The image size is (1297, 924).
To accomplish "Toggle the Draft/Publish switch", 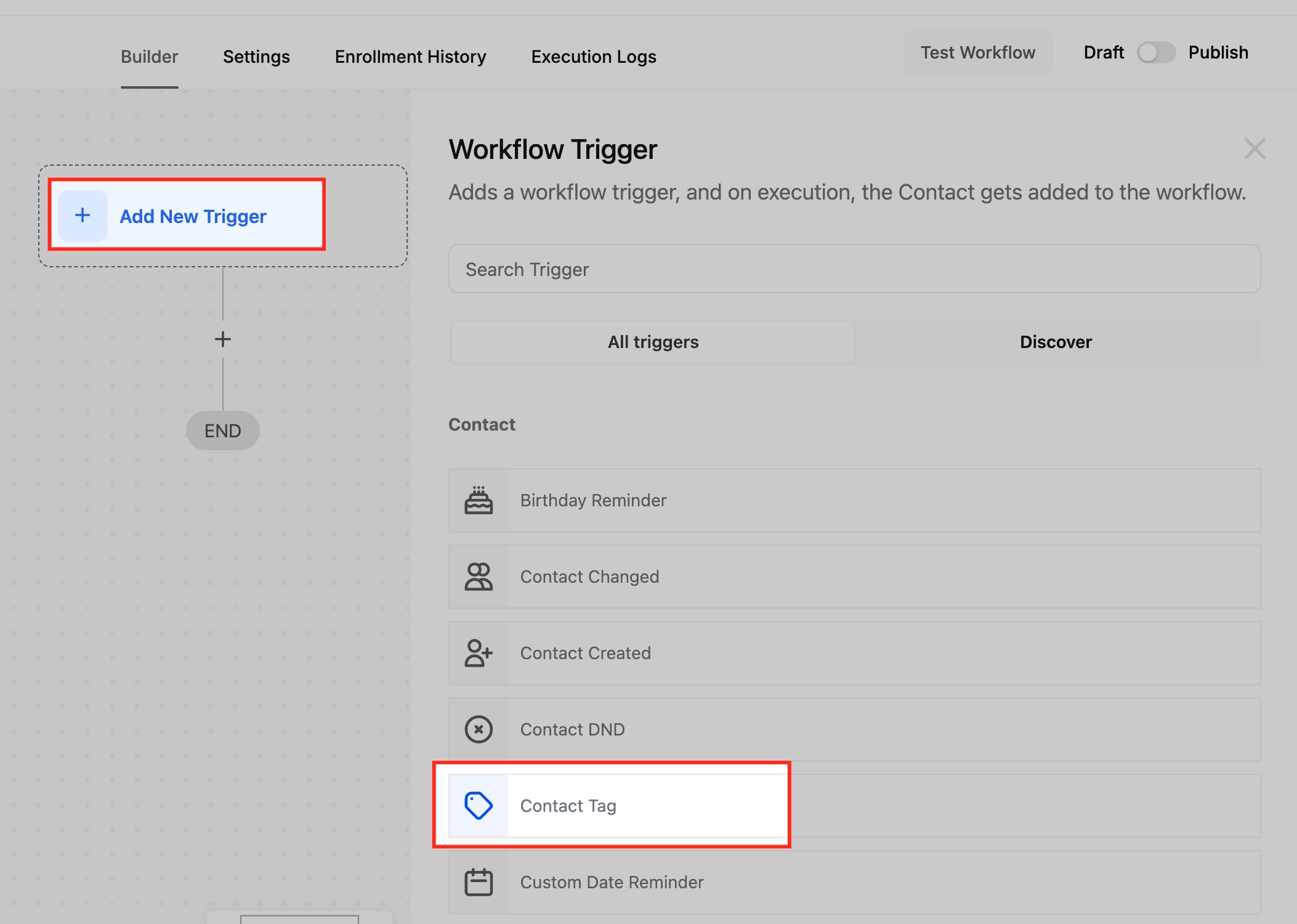I will 1155,53.
